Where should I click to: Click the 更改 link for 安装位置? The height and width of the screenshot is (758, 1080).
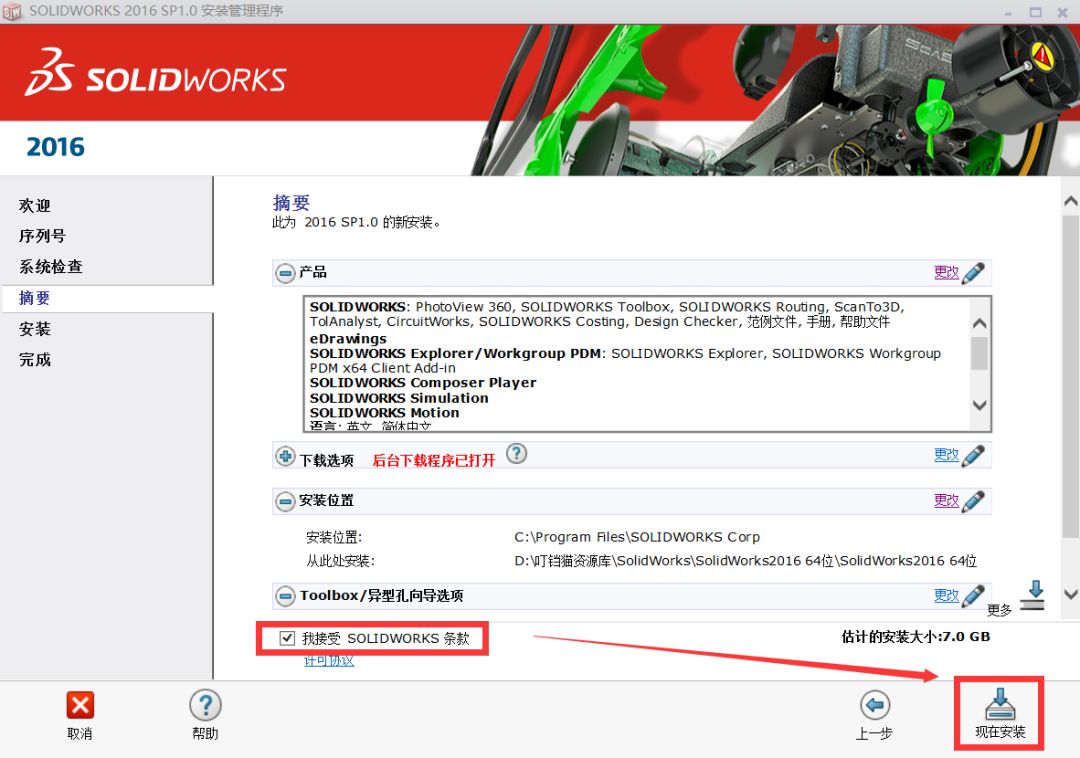pos(946,501)
